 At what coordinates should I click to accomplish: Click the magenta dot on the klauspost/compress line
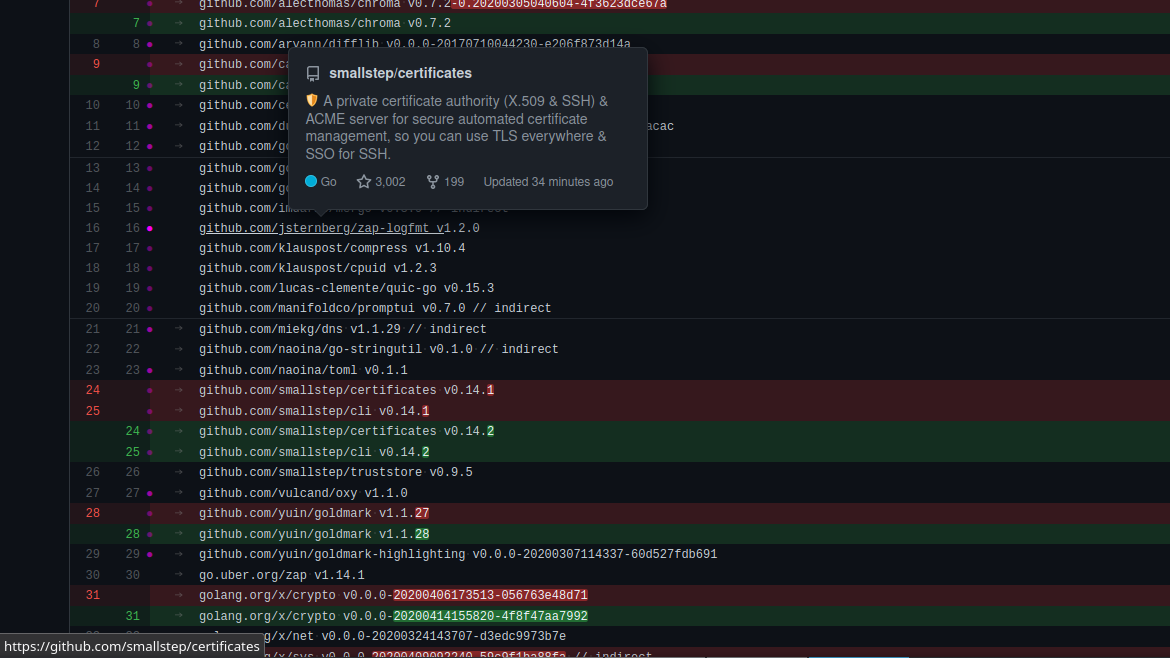pyautogui.click(x=150, y=248)
